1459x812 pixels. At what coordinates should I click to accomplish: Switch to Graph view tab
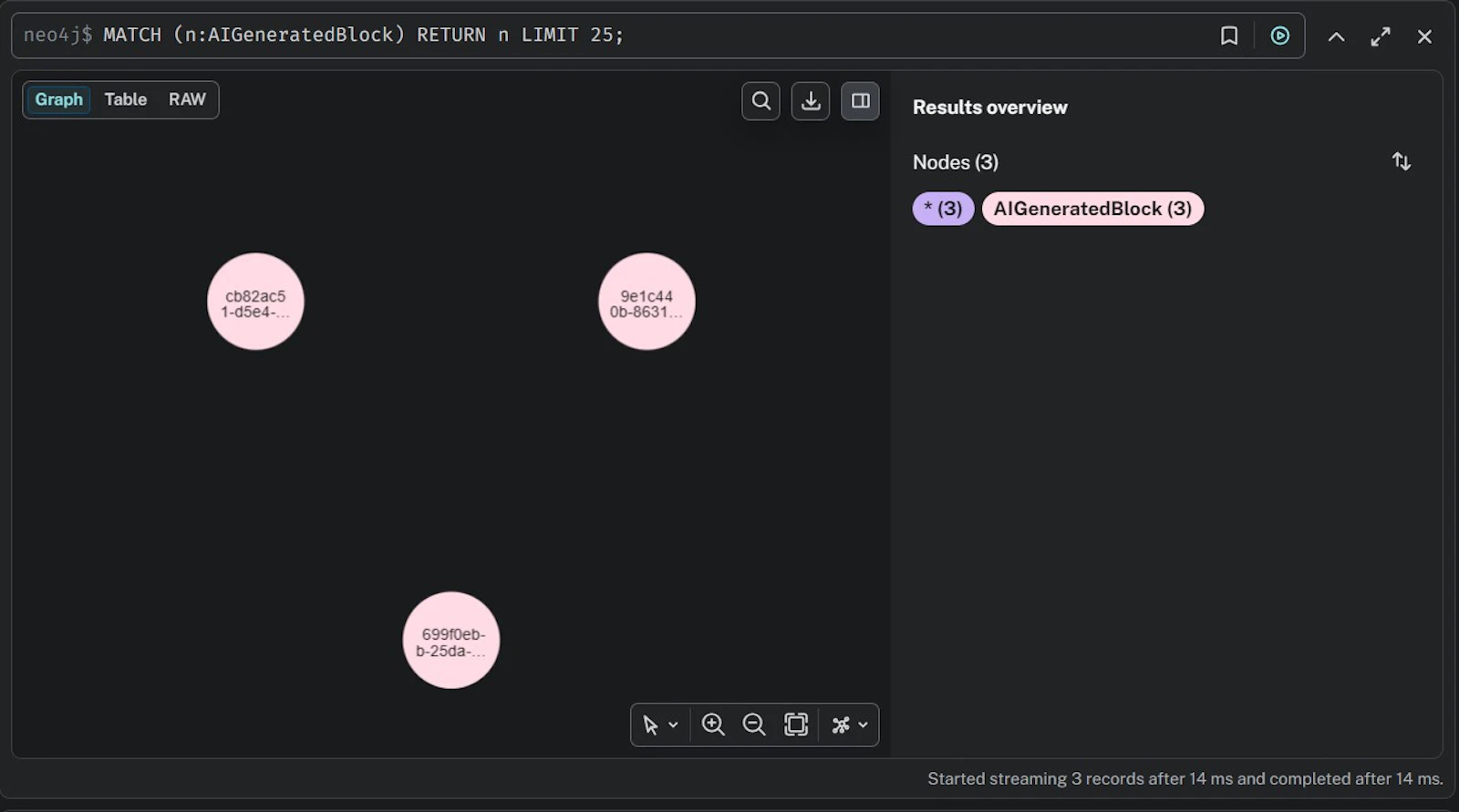pyautogui.click(x=59, y=99)
